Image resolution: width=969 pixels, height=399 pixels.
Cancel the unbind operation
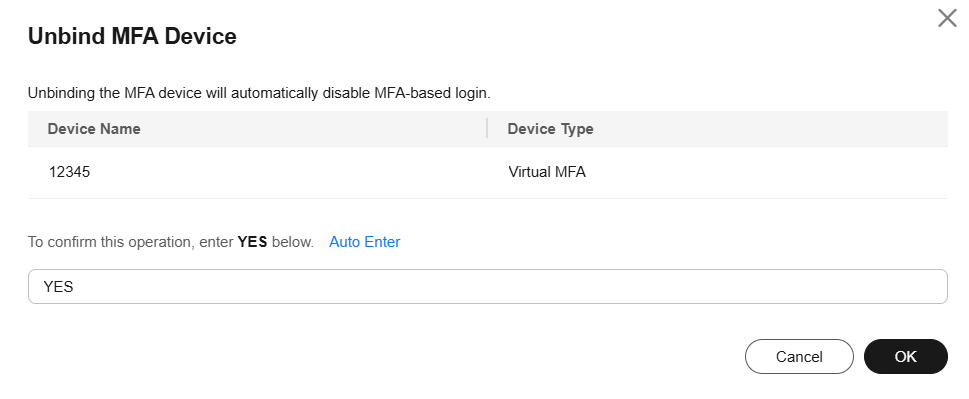[799, 356]
